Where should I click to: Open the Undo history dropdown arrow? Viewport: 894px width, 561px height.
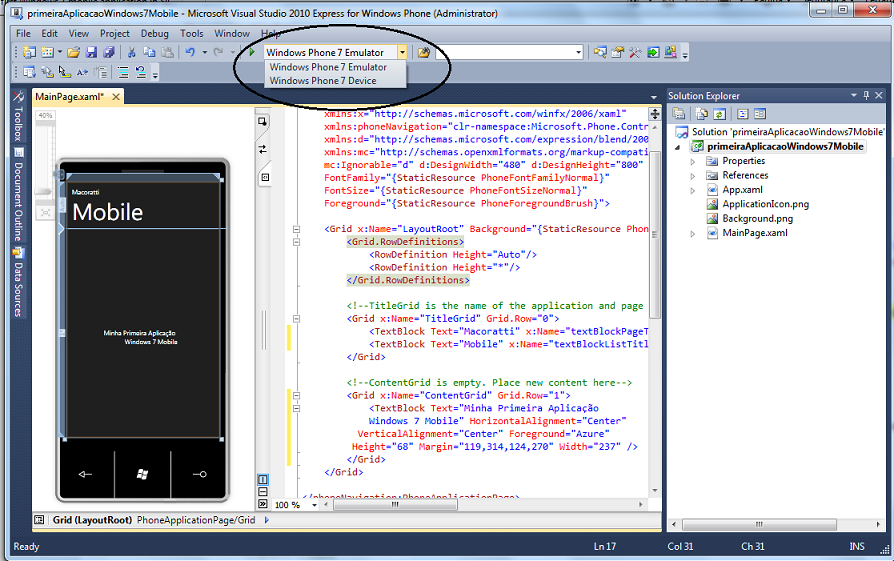[x=205, y=52]
